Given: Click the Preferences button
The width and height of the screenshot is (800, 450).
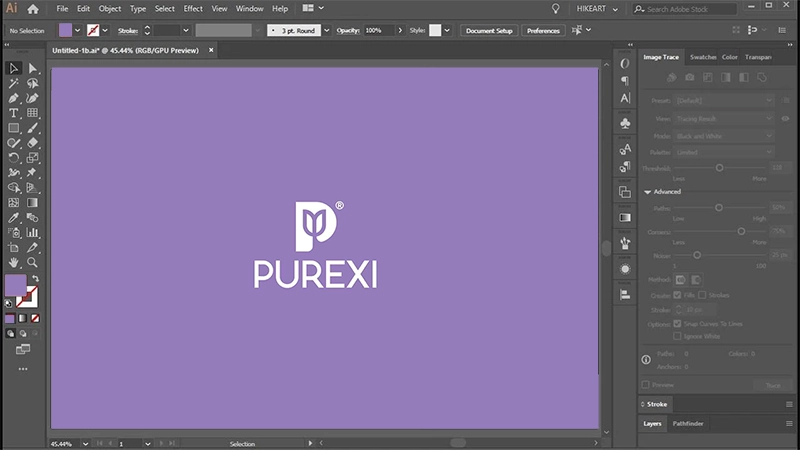Looking at the screenshot, I should 543,31.
